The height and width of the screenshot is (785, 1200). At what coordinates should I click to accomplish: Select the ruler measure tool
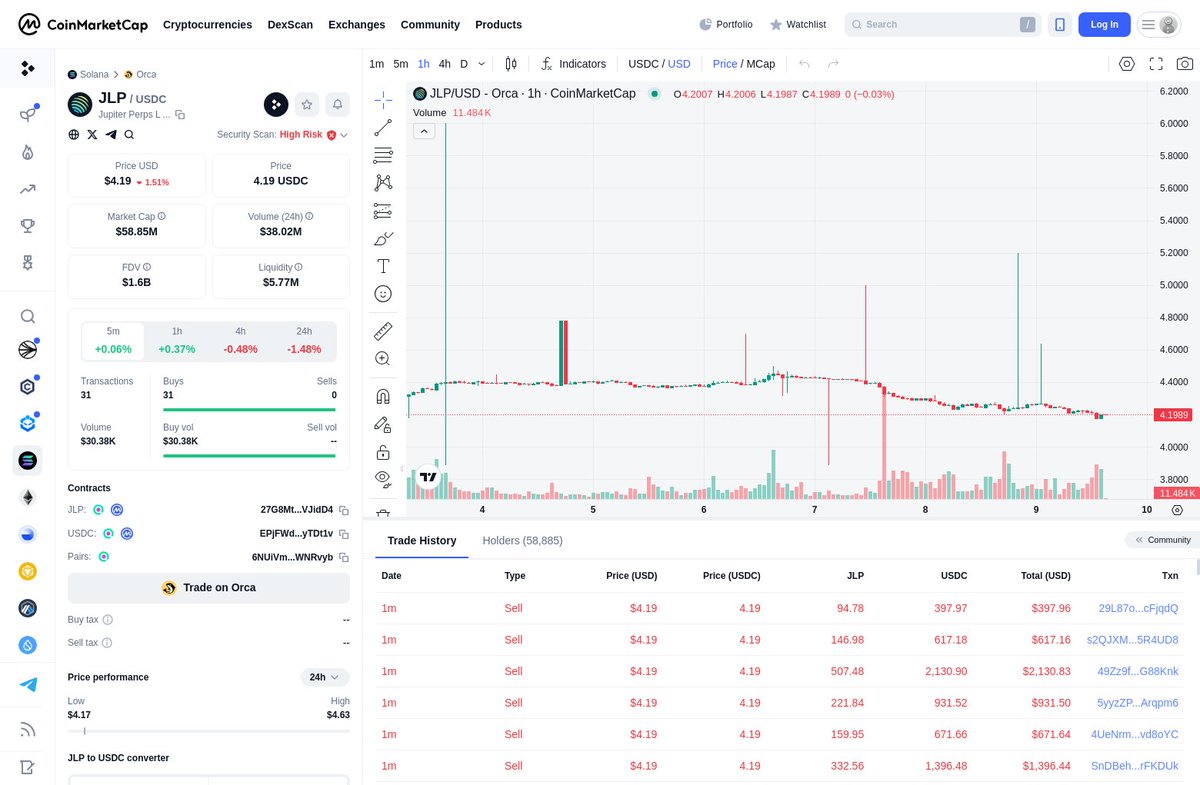[x=383, y=331]
